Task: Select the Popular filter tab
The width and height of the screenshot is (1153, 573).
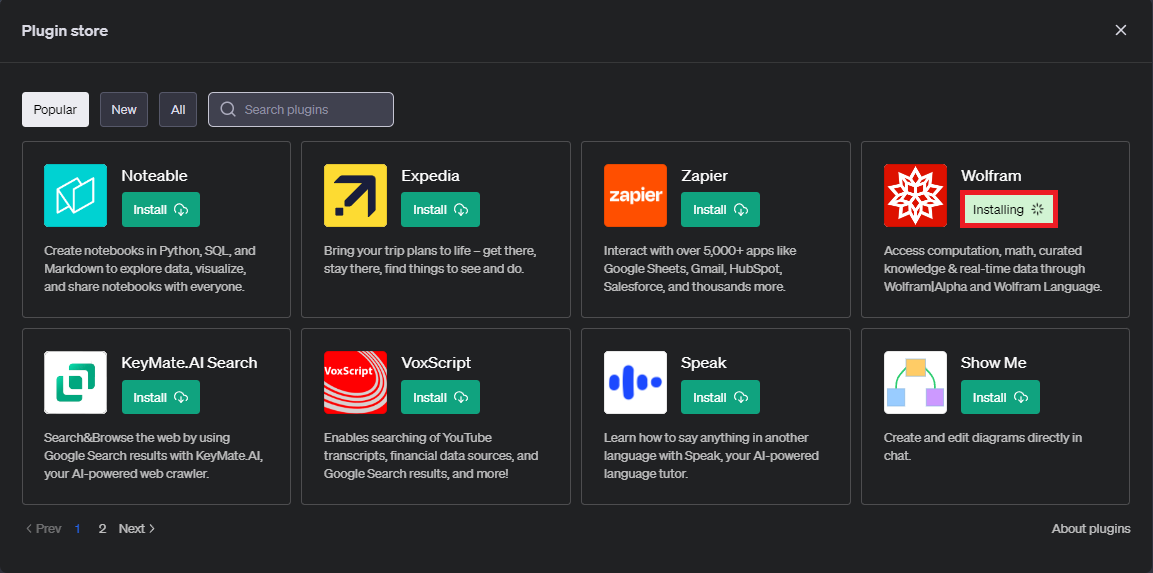Action: click(55, 110)
